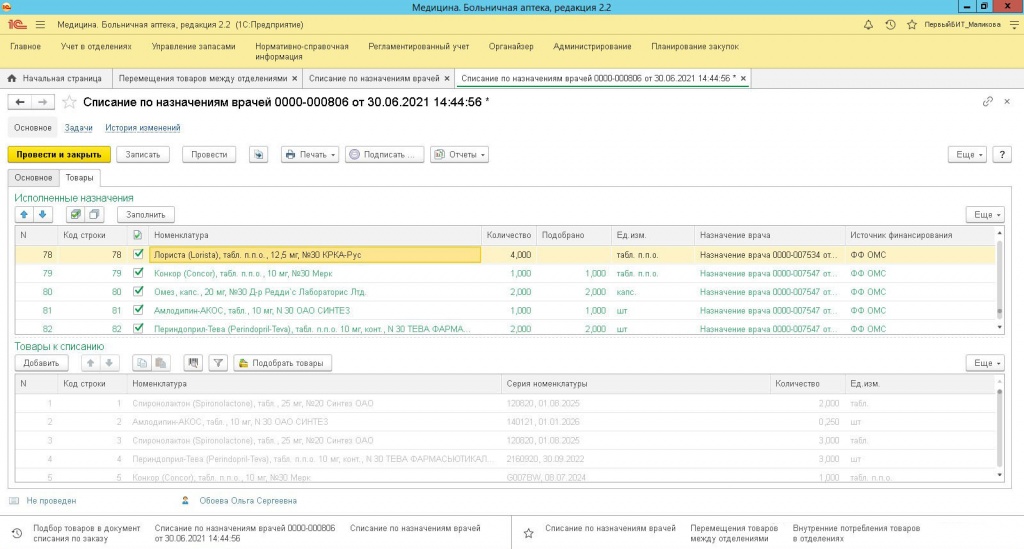Select the Товары form tab
The width and height of the screenshot is (1024, 549).
pos(79,178)
